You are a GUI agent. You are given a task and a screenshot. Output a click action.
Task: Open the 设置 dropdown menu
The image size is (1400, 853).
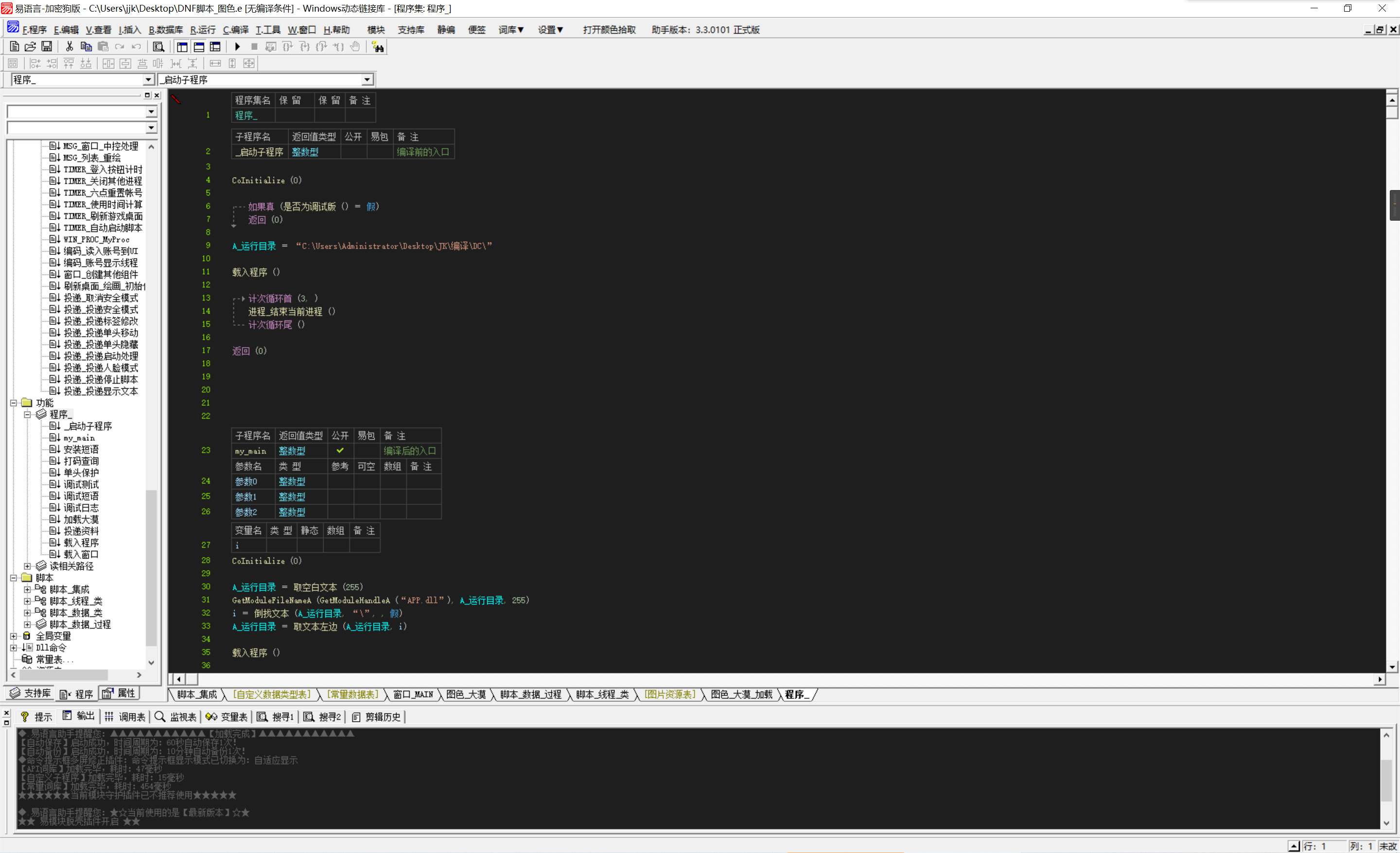click(551, 30)
